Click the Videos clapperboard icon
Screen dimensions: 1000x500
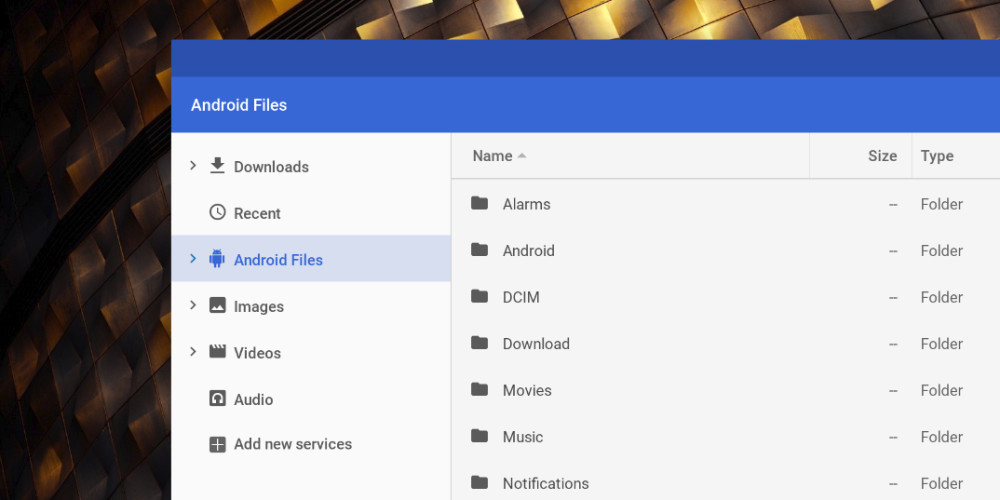[217, 352]
